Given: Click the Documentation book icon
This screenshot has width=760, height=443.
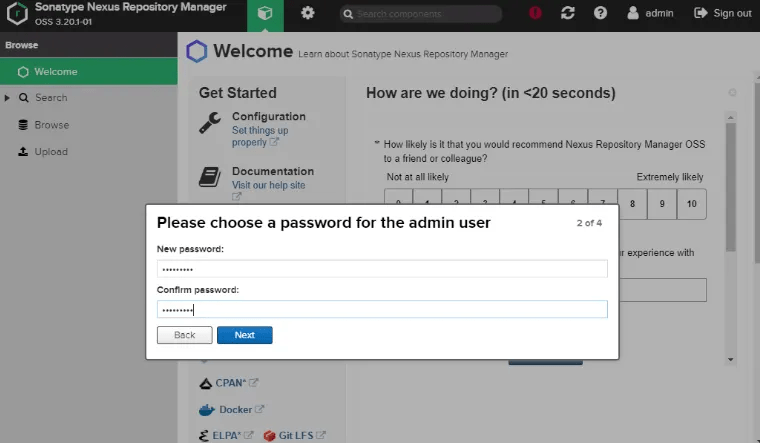Looking at the screenshot, I should coord(210,178).
